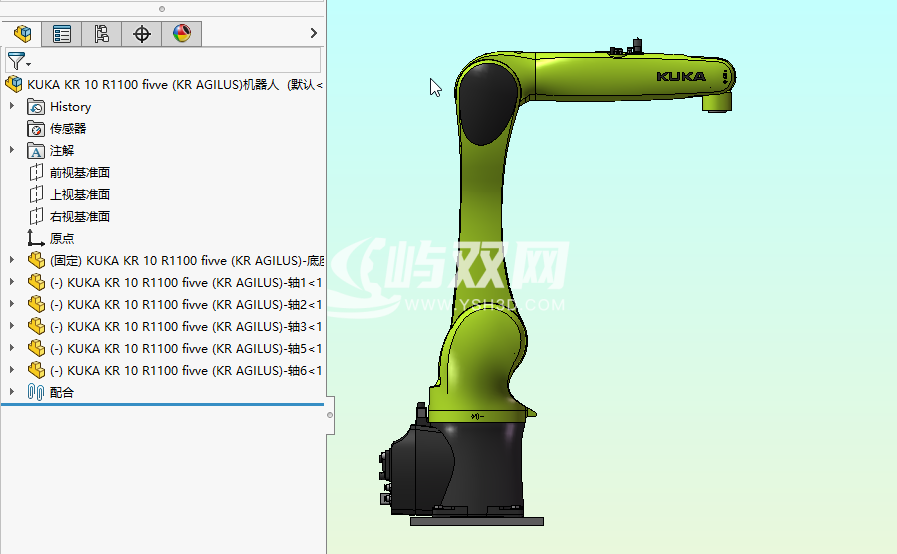Select the 上视基准面 top plane

(x=80, y=195)
